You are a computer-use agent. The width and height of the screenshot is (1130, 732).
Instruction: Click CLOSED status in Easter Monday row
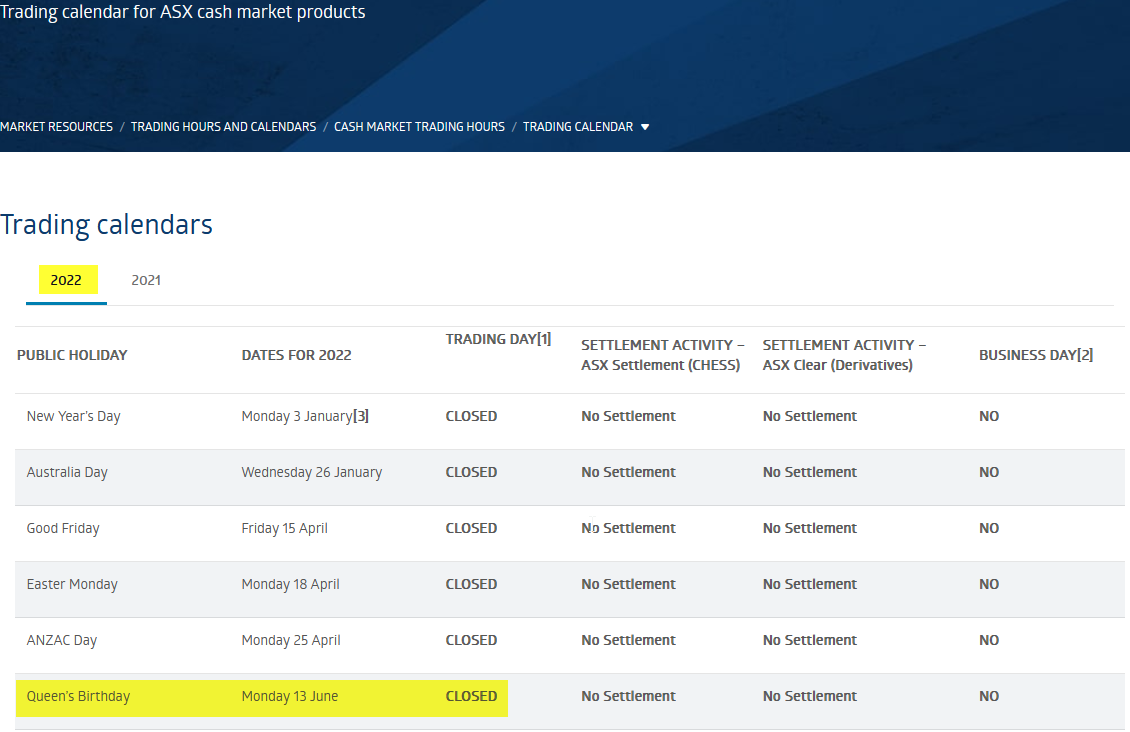point(471,584)
